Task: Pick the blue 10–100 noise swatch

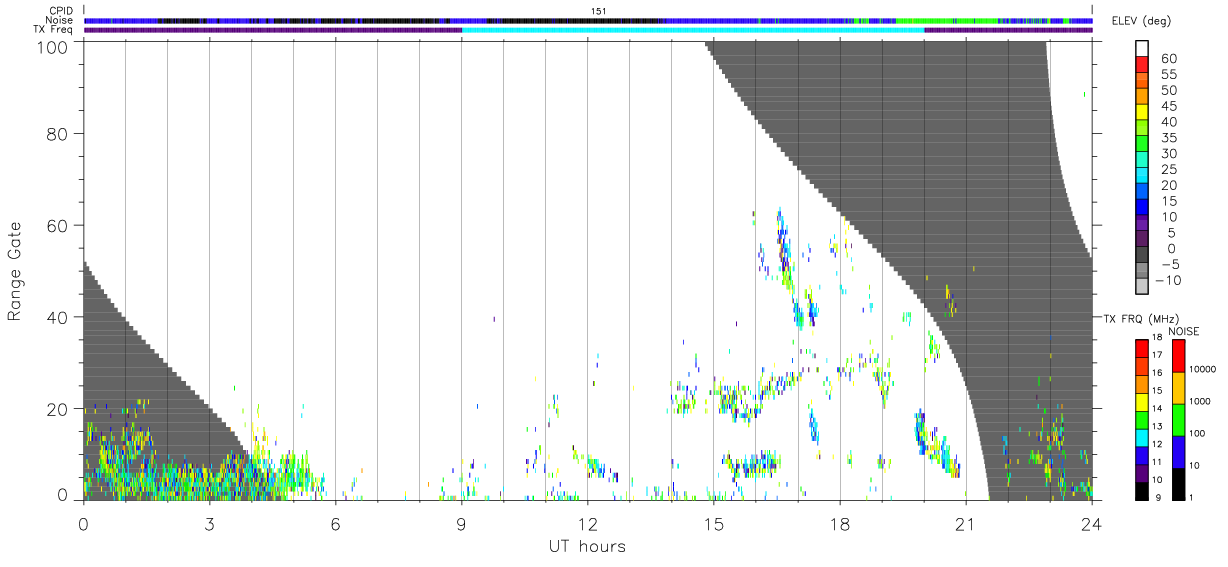Action: (x=1177, y=451)
